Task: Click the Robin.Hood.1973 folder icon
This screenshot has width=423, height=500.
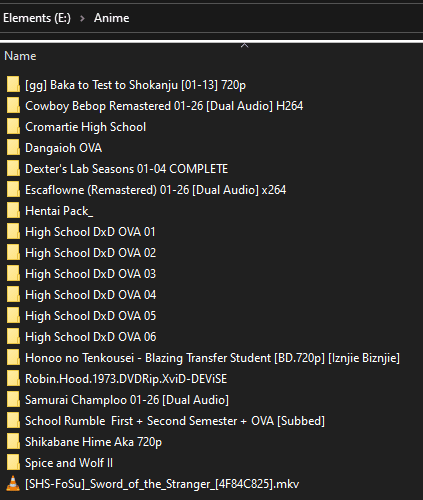Action: pyautogui.click(x=13, y=378)
